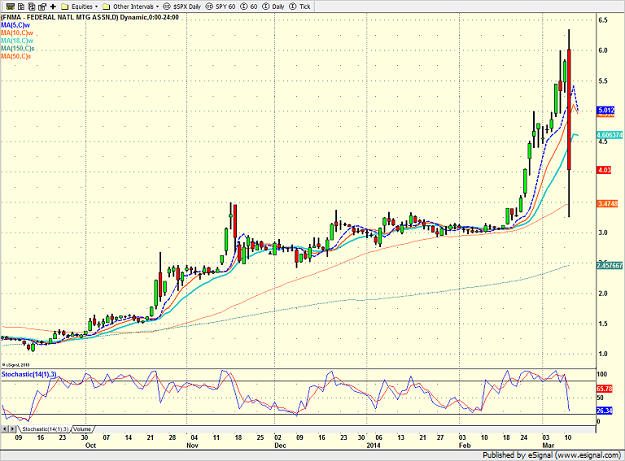Viewport: 625px width, 461px height.
Task: Click the red 4.03 price marker
Action: [604, 170]
